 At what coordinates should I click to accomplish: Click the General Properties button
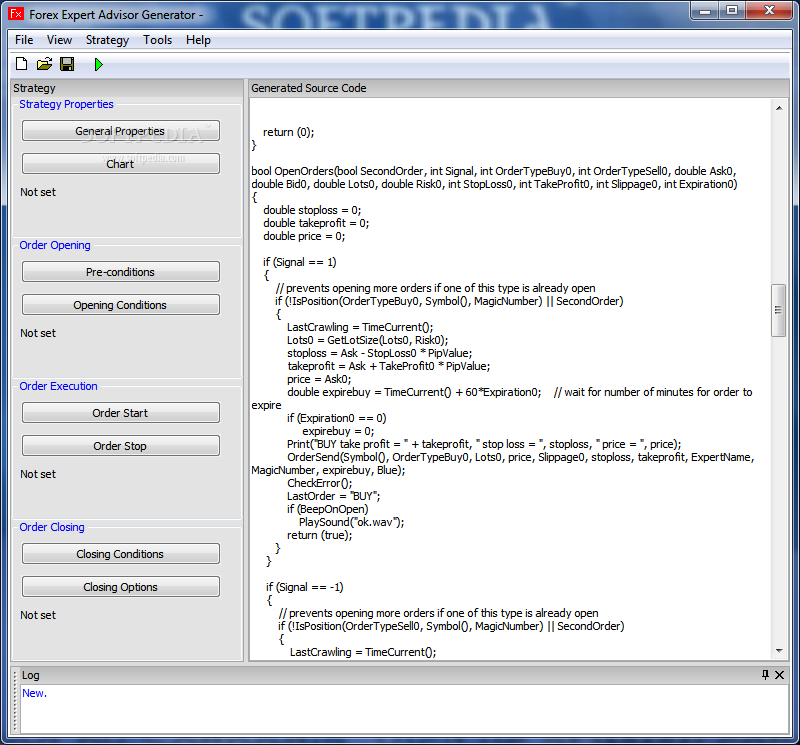(x=120, y=131)
